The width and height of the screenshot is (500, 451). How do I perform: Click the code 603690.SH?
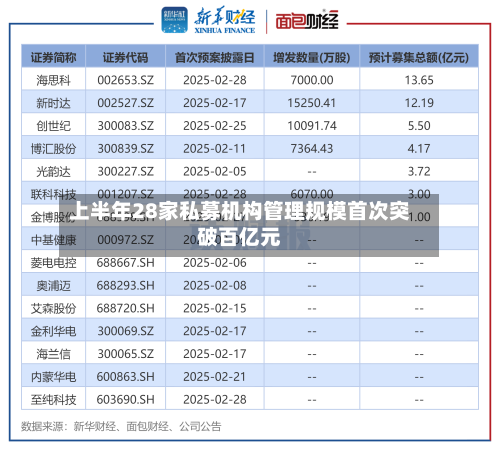126,400
